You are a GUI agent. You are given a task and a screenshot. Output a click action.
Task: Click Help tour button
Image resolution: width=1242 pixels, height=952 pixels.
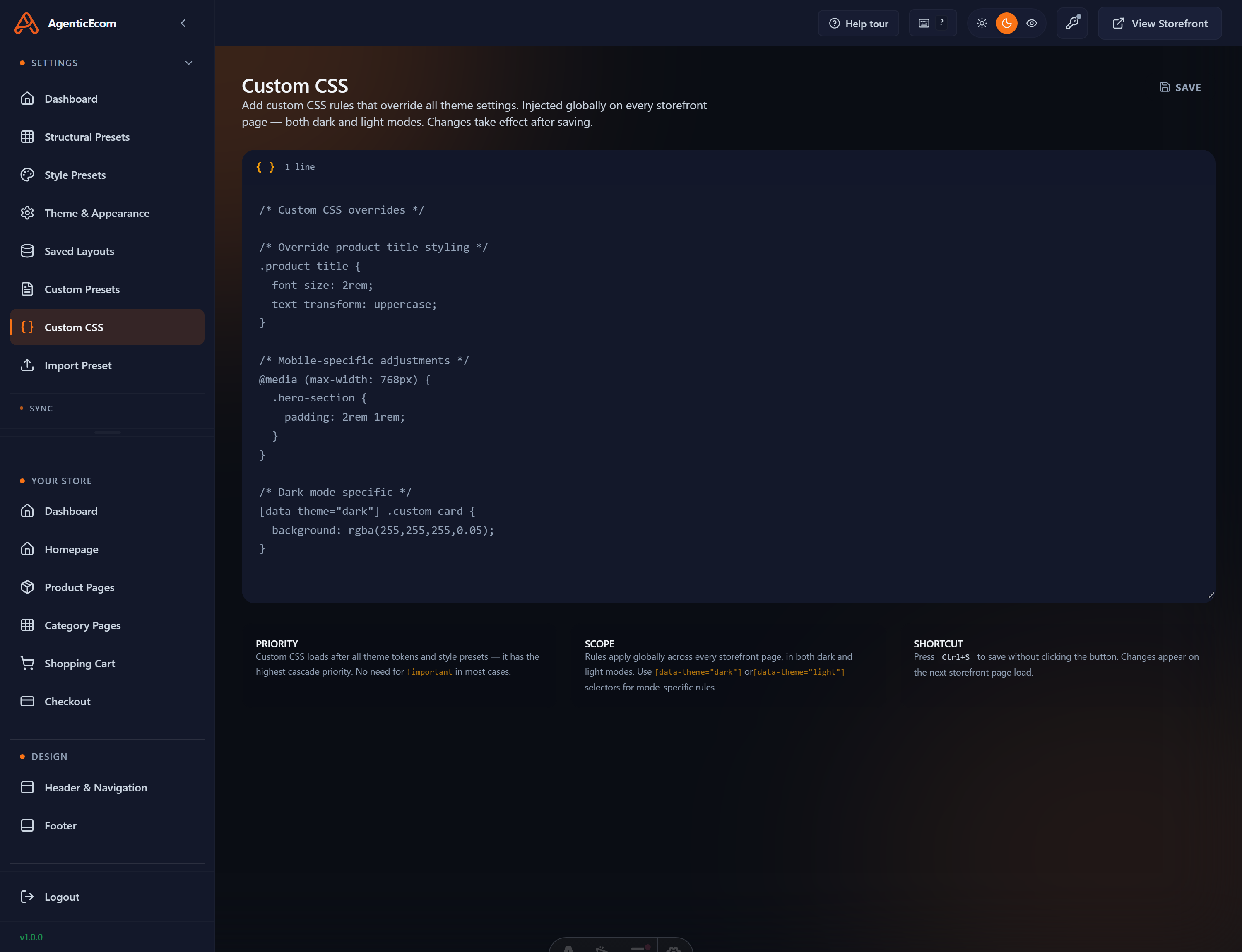858,23
